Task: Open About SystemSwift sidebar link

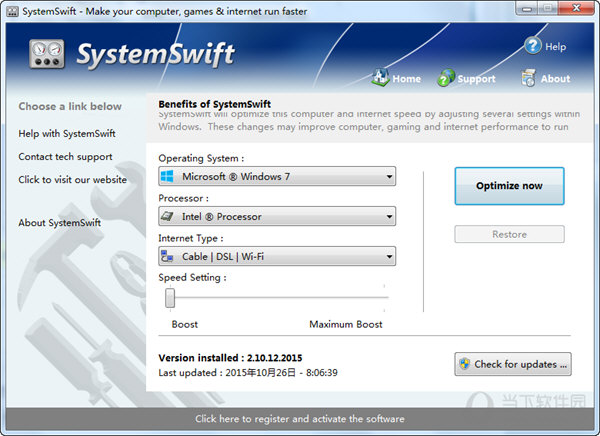Action: (x=60, y=222)
